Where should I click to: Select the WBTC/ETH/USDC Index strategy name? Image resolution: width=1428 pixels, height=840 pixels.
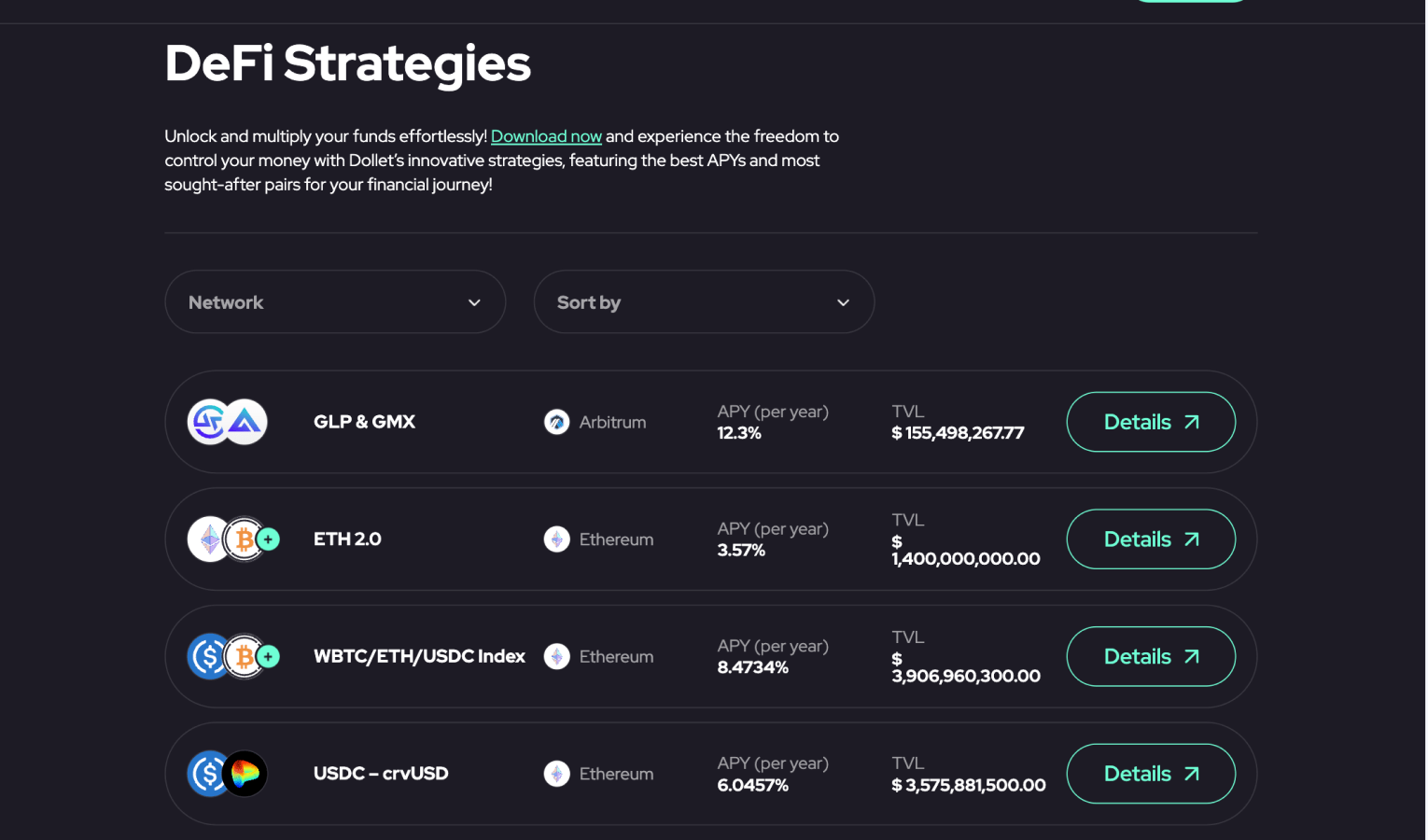coord(419,657)
